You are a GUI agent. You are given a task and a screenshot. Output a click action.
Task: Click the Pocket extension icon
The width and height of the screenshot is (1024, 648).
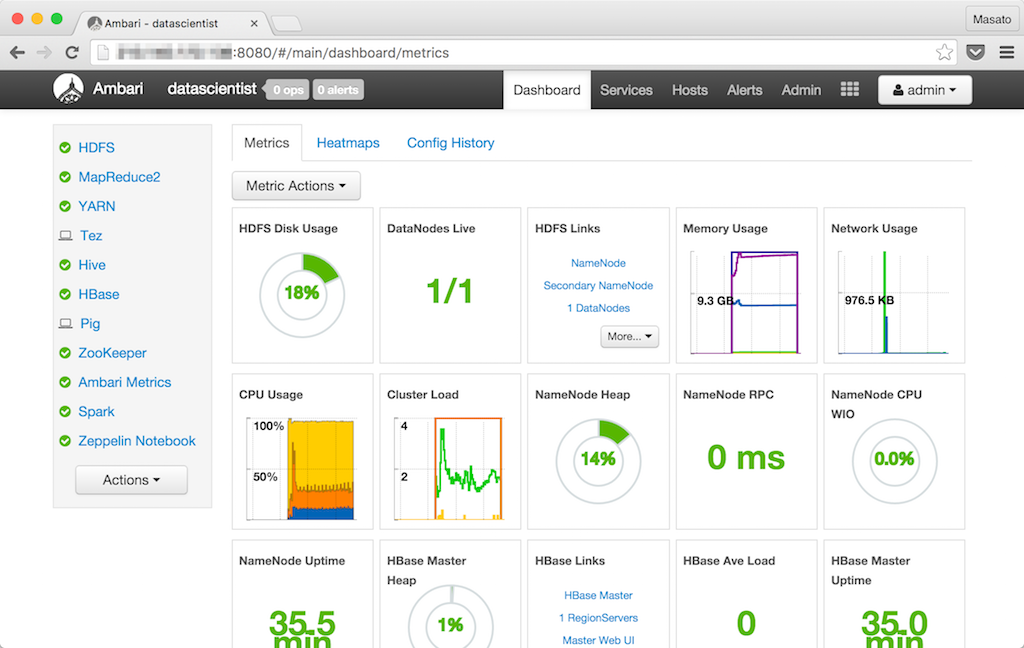tap(975, 52)
